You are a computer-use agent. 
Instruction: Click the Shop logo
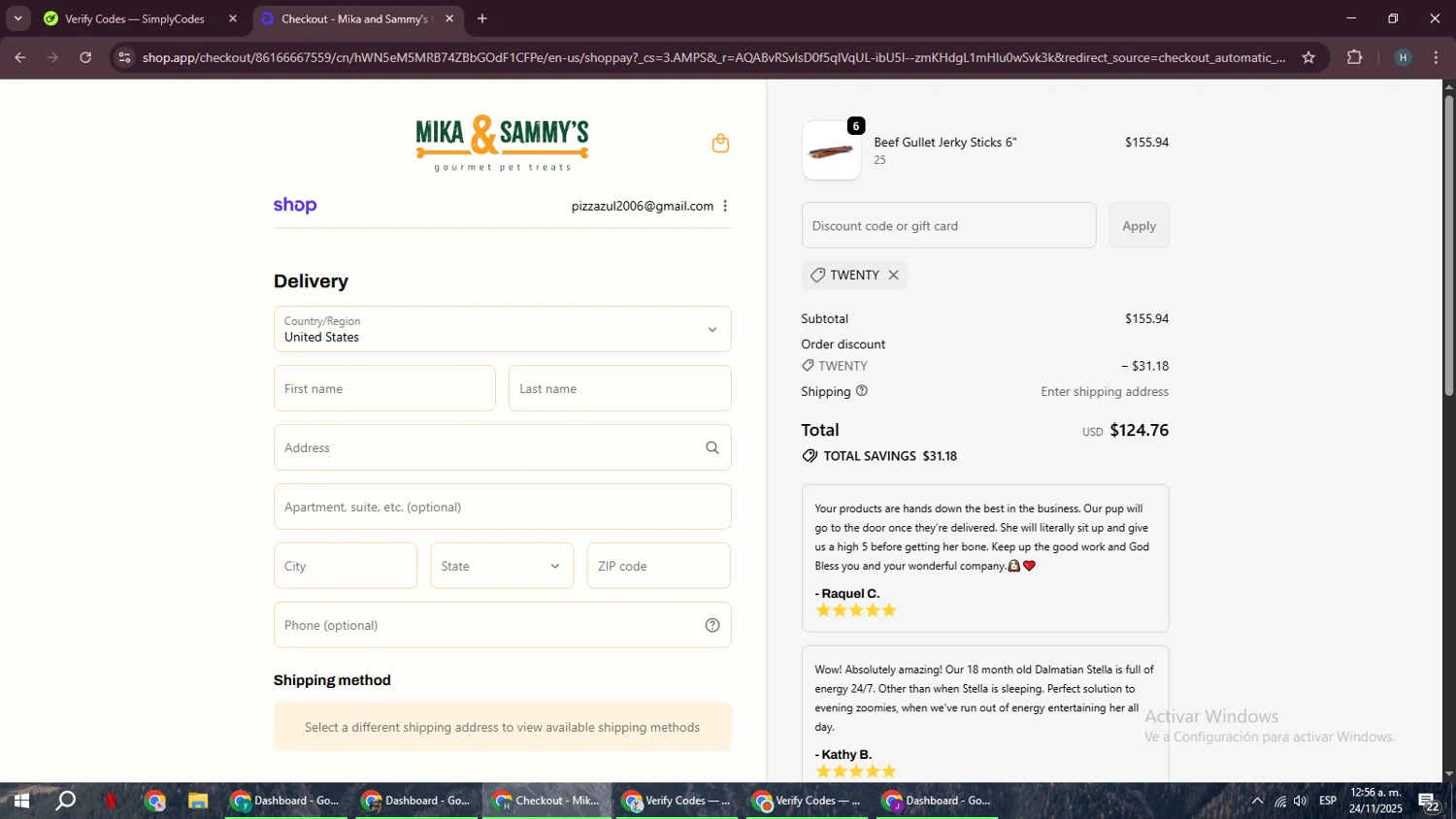coord(295,205)
